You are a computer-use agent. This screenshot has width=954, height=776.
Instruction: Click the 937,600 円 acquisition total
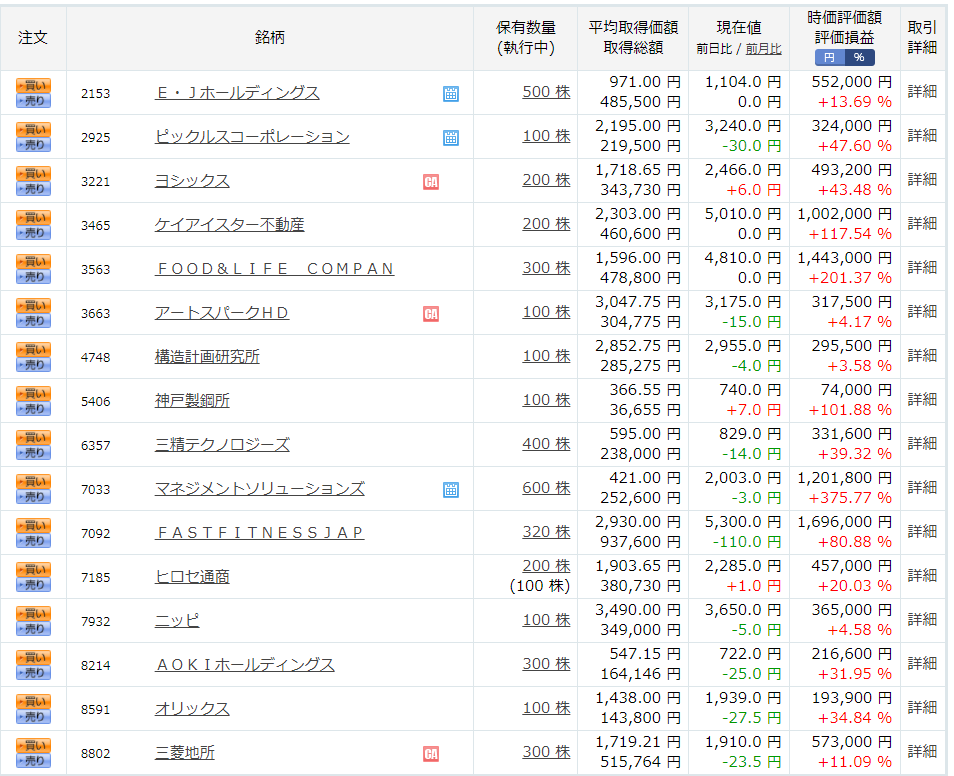640,542
